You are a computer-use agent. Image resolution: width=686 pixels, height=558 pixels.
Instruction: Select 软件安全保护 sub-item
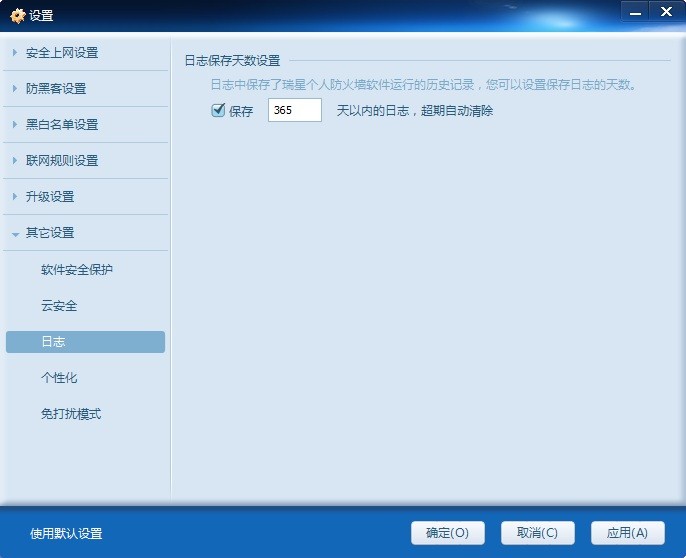pos(77,270)
